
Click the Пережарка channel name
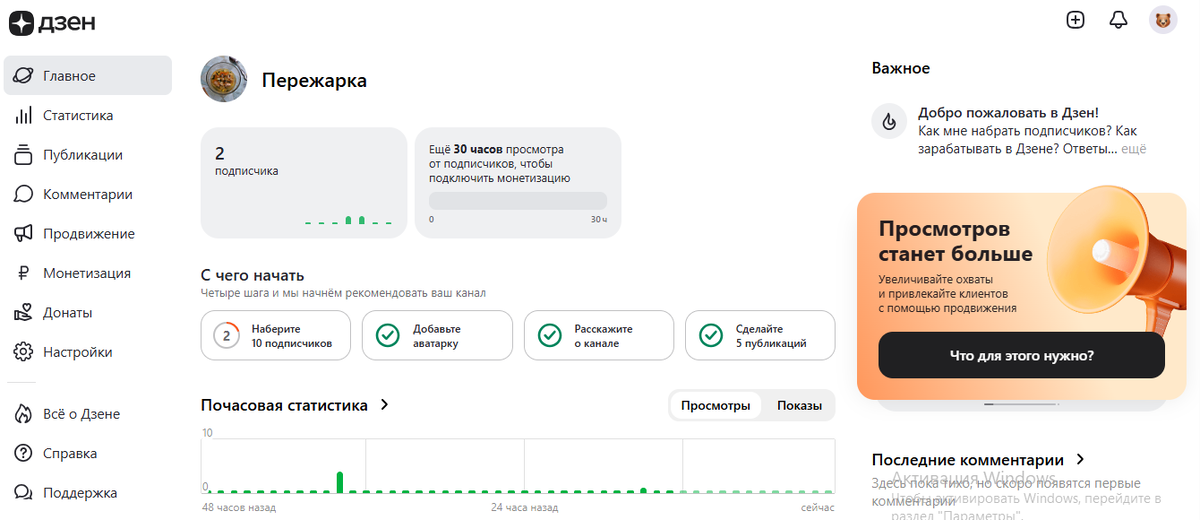(314, 81)
